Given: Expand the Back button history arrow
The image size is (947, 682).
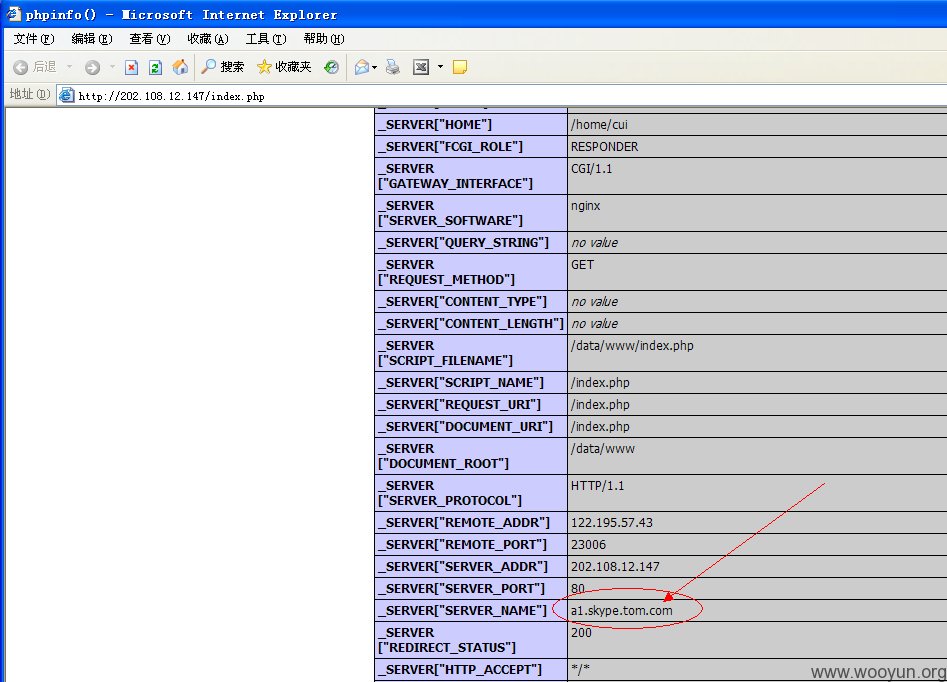Looking at the screenshot, I should click(x=69, y=67).
